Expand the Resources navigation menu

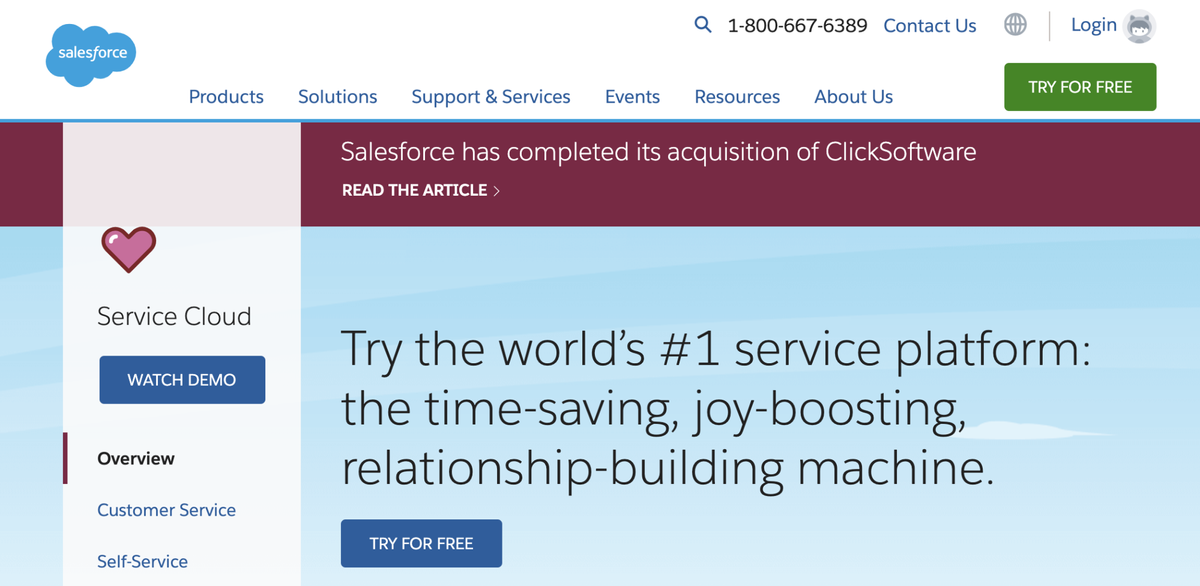[737, 97]
